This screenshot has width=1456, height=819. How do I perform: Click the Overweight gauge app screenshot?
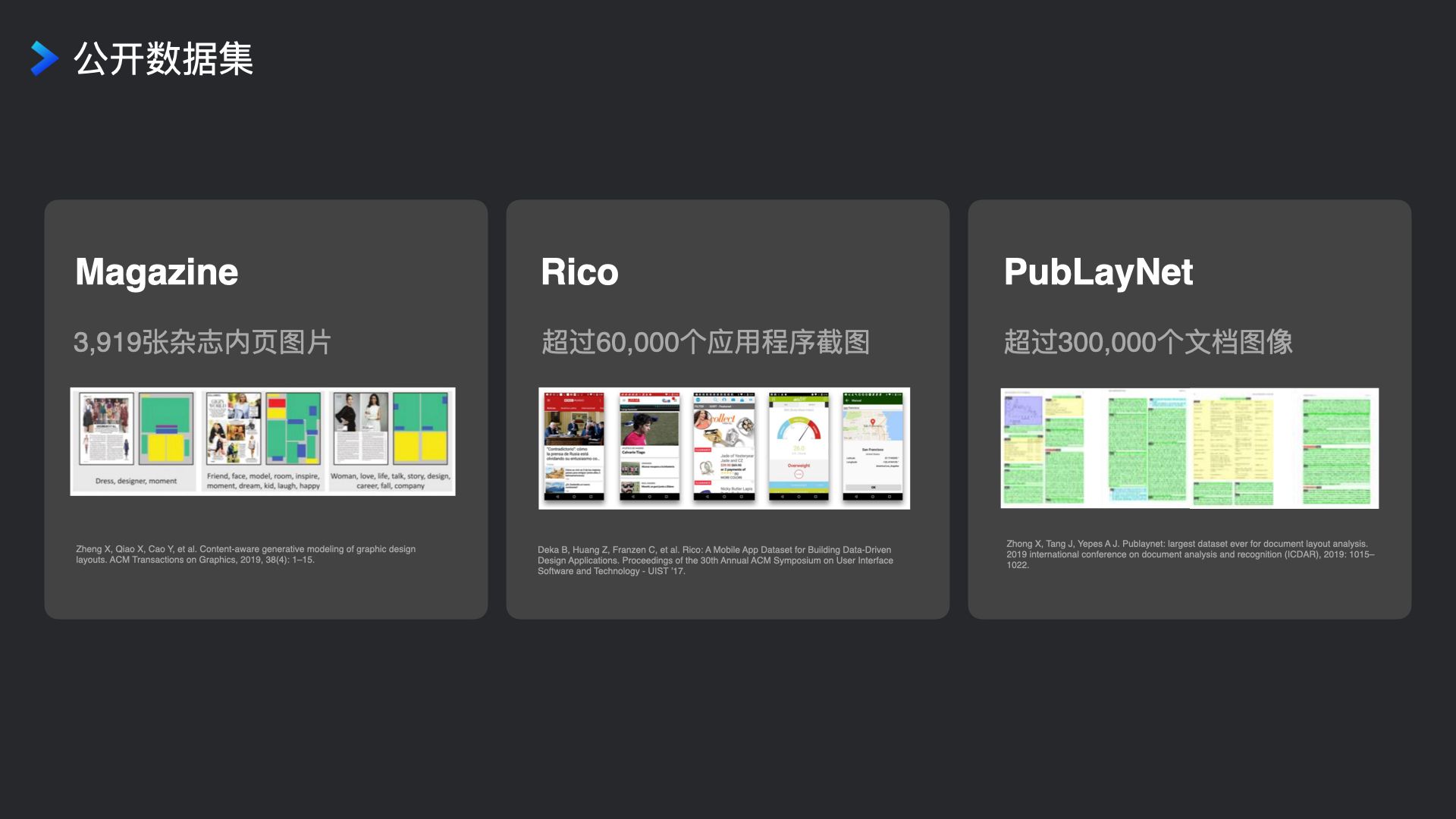[799, 446]
